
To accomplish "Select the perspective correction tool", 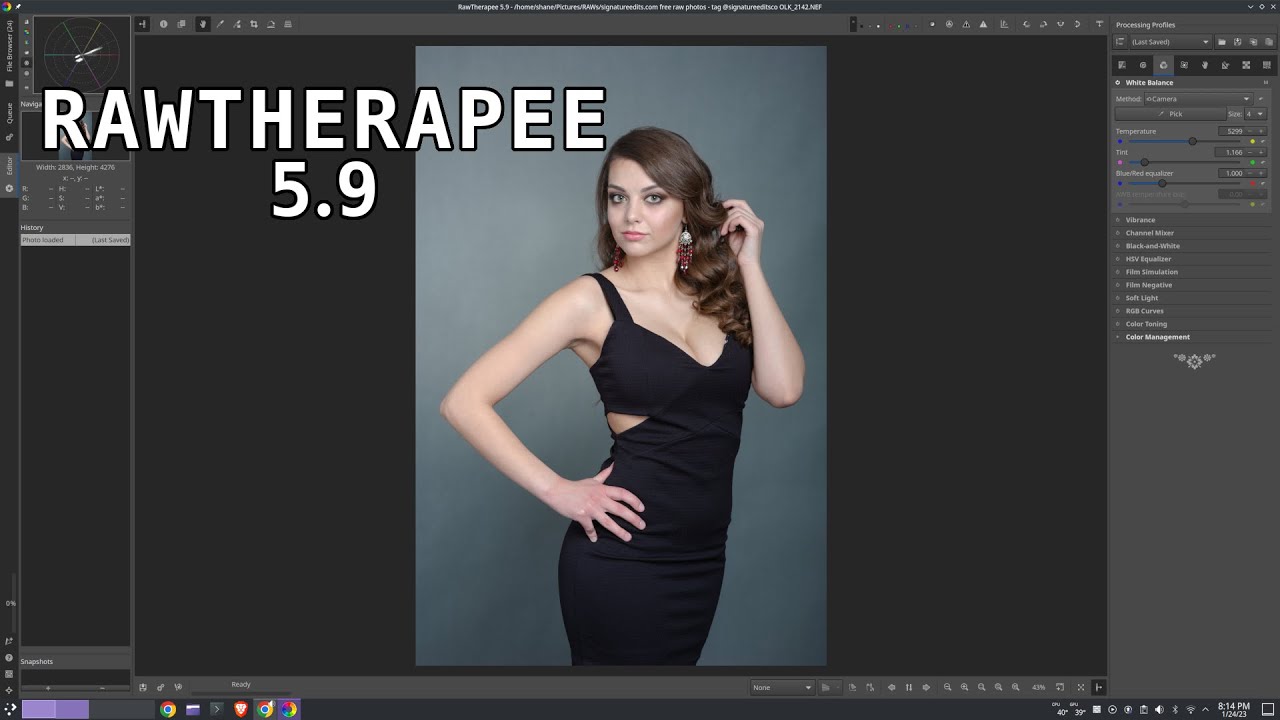I will point(288,24).
